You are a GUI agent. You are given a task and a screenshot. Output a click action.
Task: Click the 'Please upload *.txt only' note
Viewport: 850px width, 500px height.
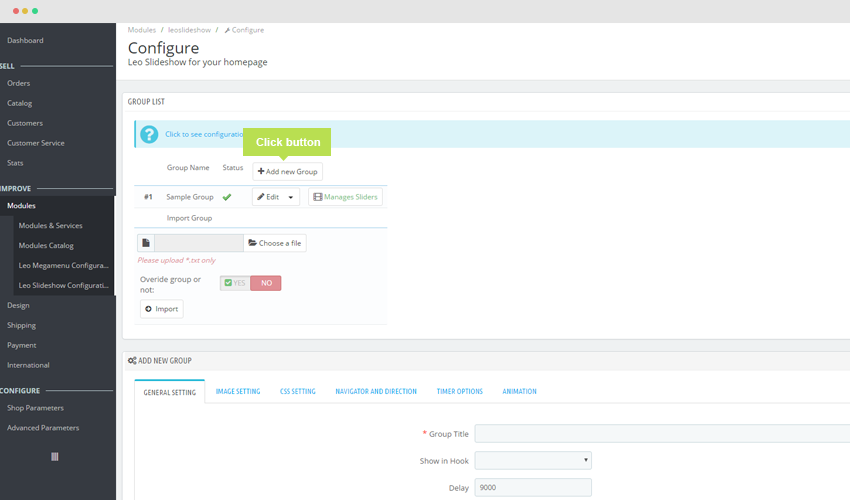point(177,260)
